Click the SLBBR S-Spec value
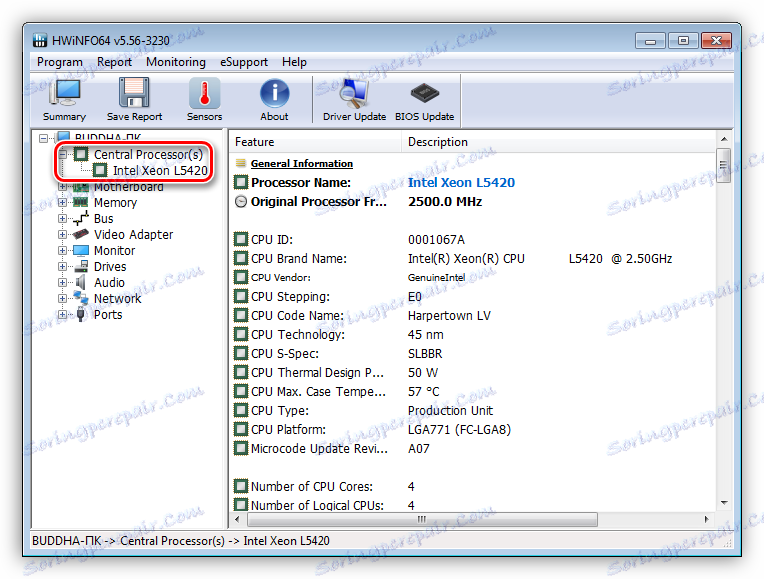Viewport: 764px width, 579px height. coord(425,353)
